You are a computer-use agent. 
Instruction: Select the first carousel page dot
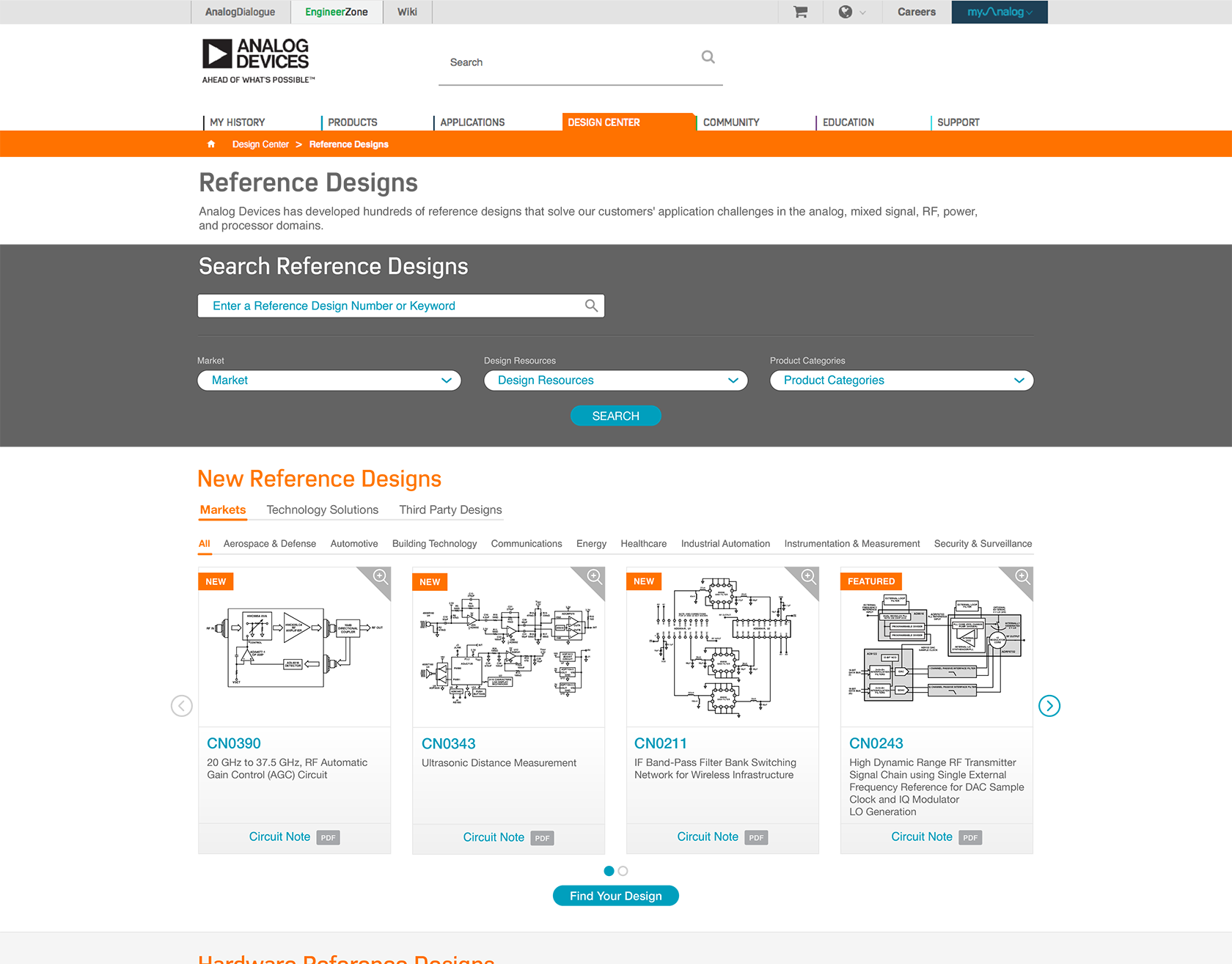[x=609, y=871]
